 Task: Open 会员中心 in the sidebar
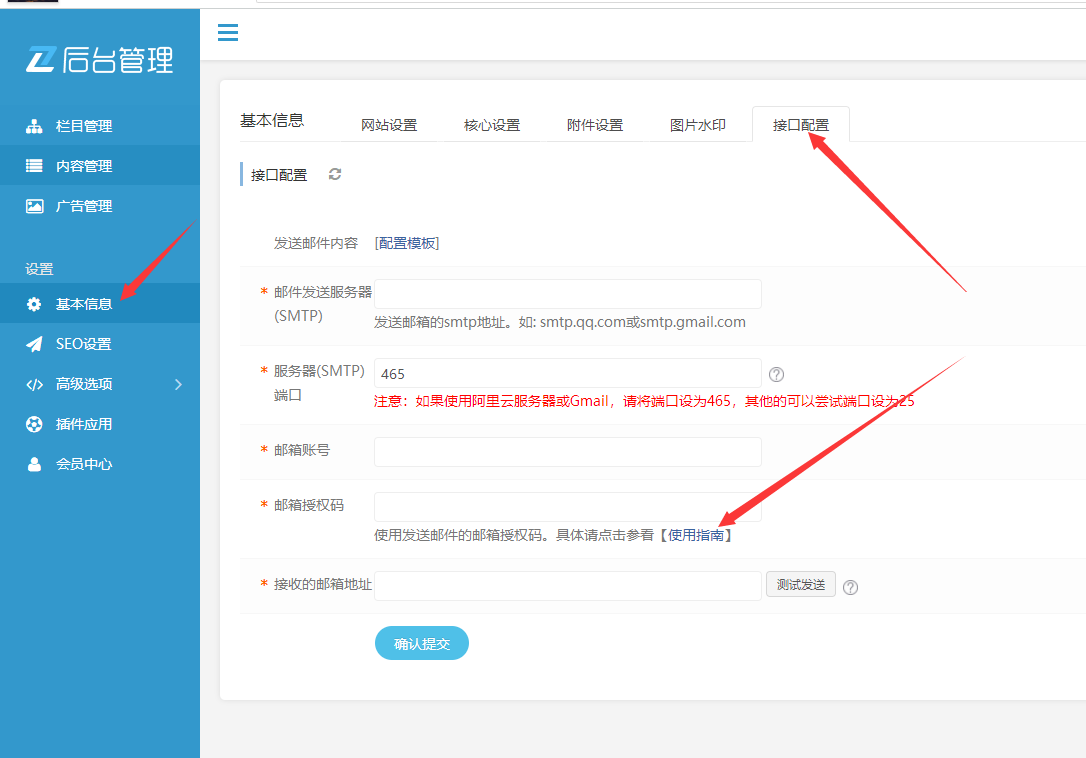[100, 464]
